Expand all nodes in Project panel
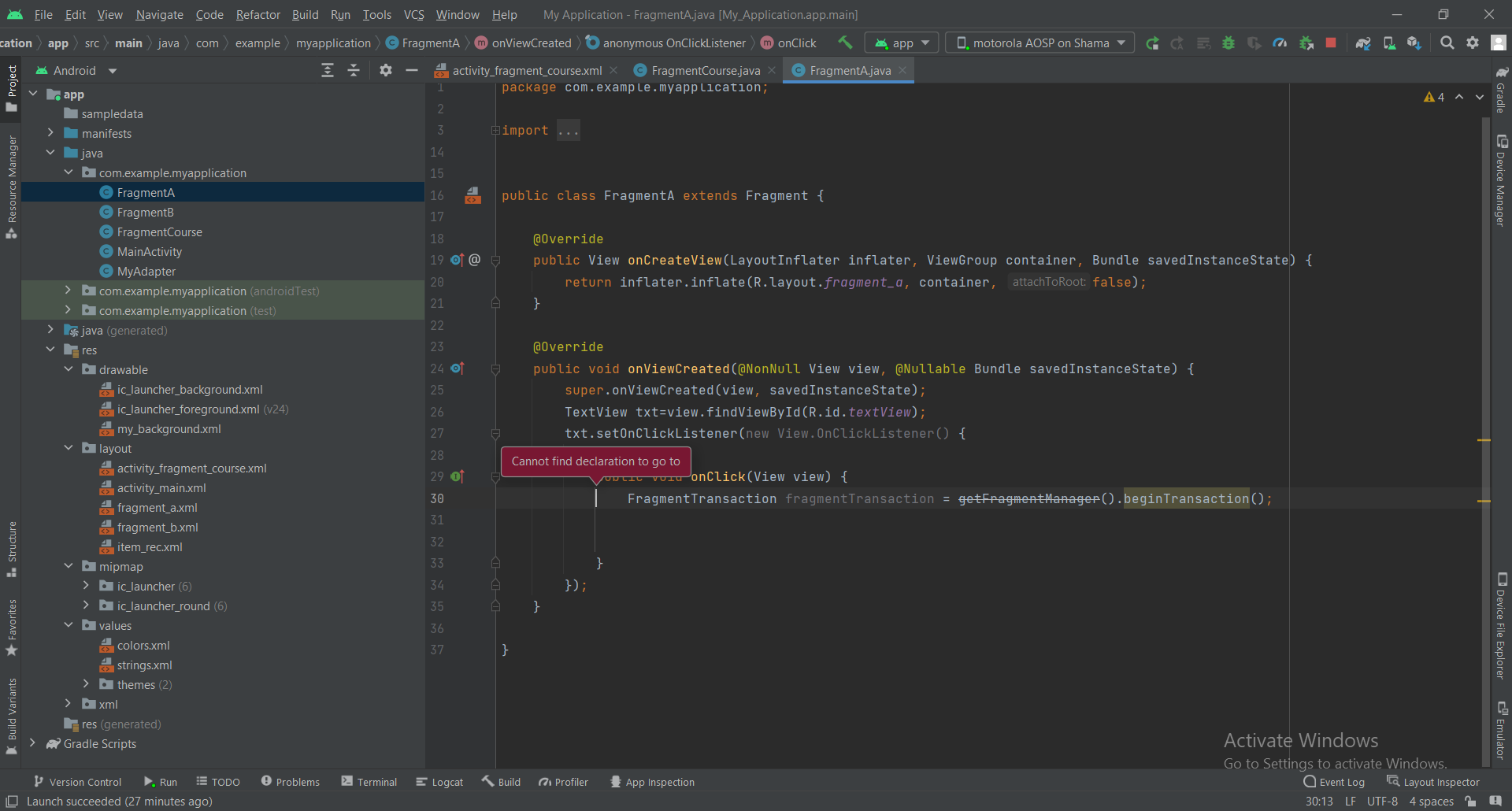 click(328, 71)
